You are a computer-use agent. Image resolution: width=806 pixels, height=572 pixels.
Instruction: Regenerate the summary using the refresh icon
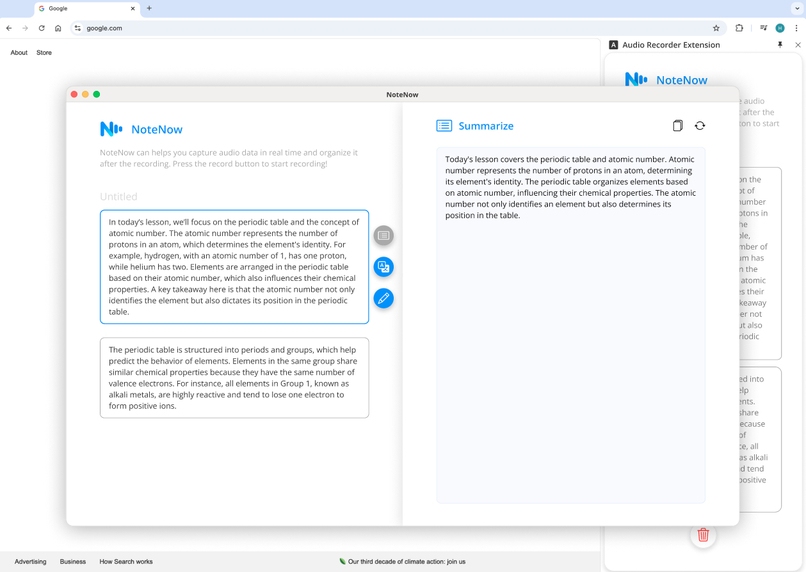tap(700, 125)
